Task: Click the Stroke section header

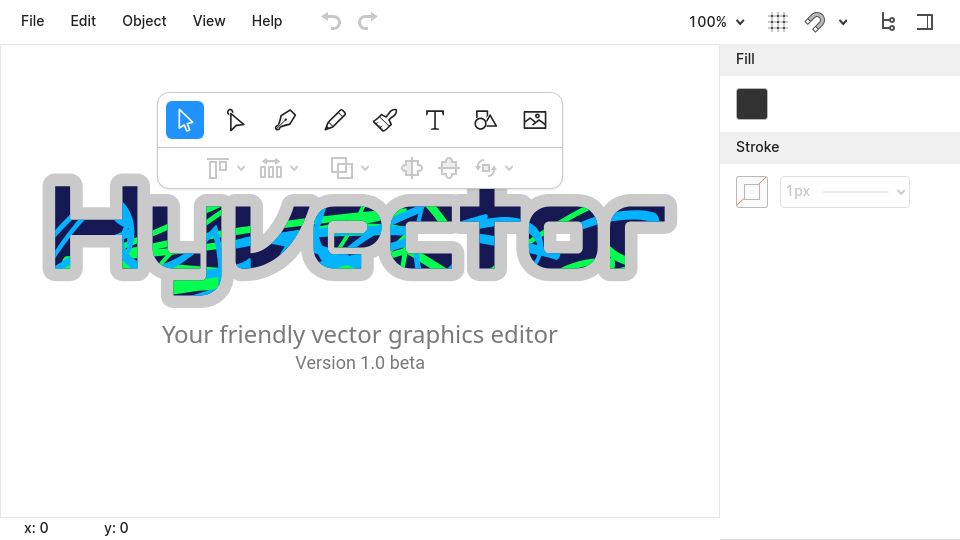Action: pyautogui.click(x=840, y=148)
